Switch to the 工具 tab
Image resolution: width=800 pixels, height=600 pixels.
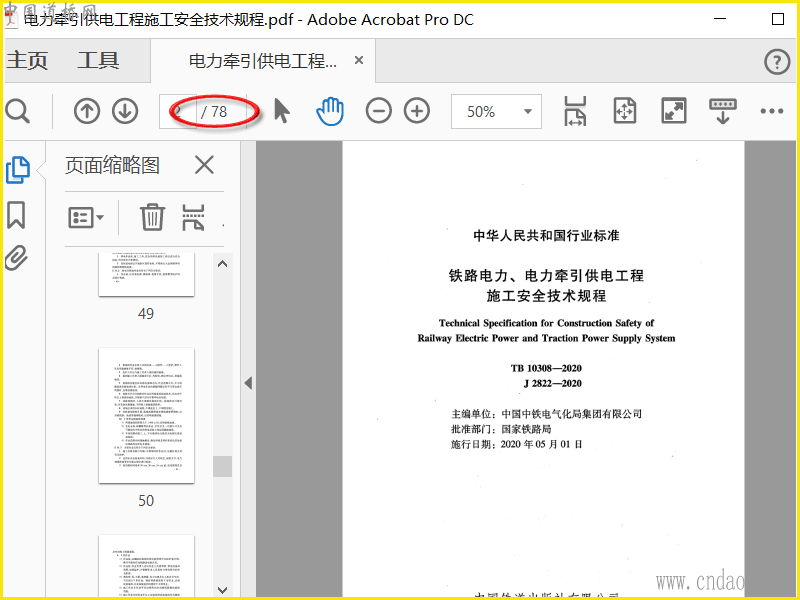(x=98, y=60)
